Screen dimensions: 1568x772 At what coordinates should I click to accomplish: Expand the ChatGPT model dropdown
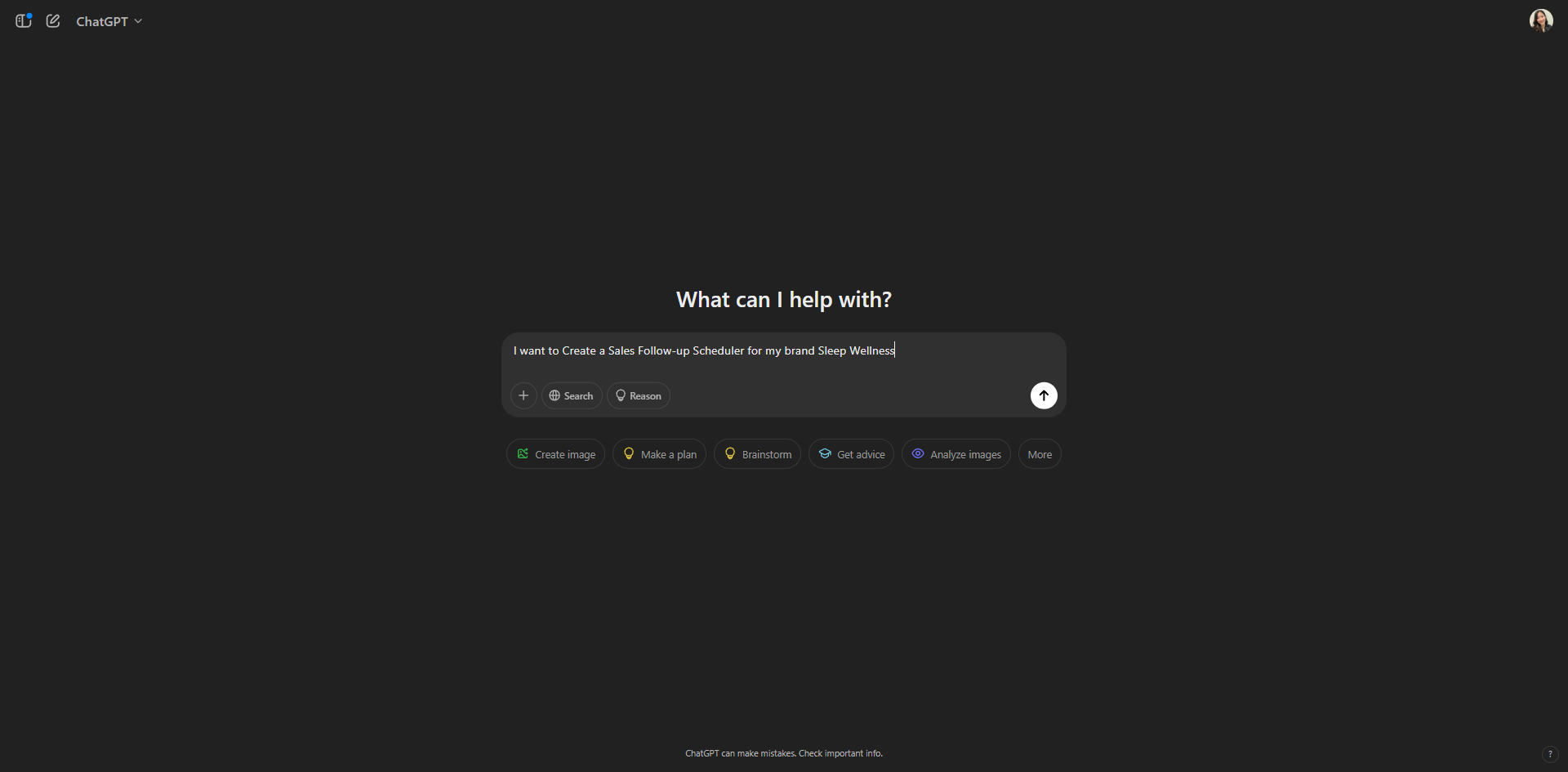coord(109,21)
